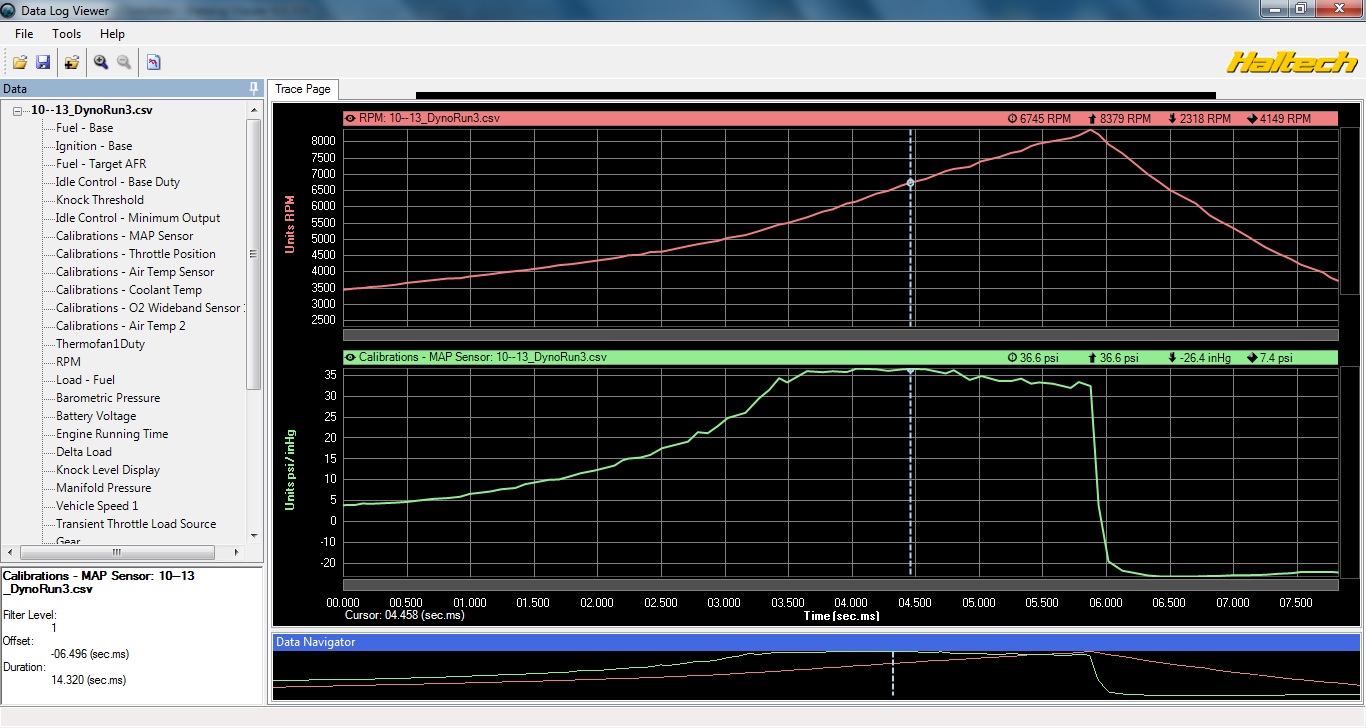Pin the Data panel with the pushpin icon
Screen dimensions: 1366x728
[x=254, y=88]
